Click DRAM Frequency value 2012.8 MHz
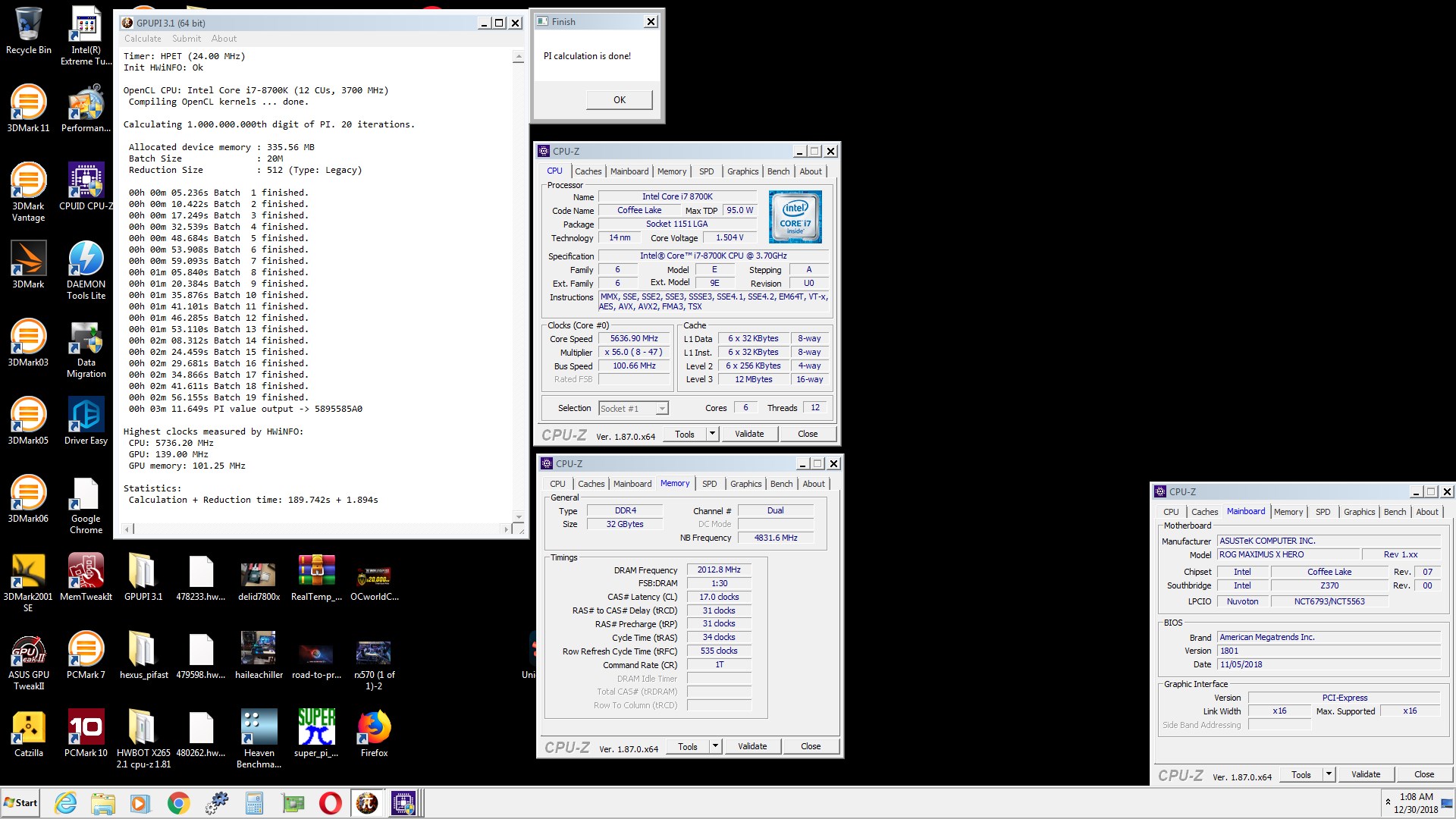 pyautogui.click(x=719, y=570)
